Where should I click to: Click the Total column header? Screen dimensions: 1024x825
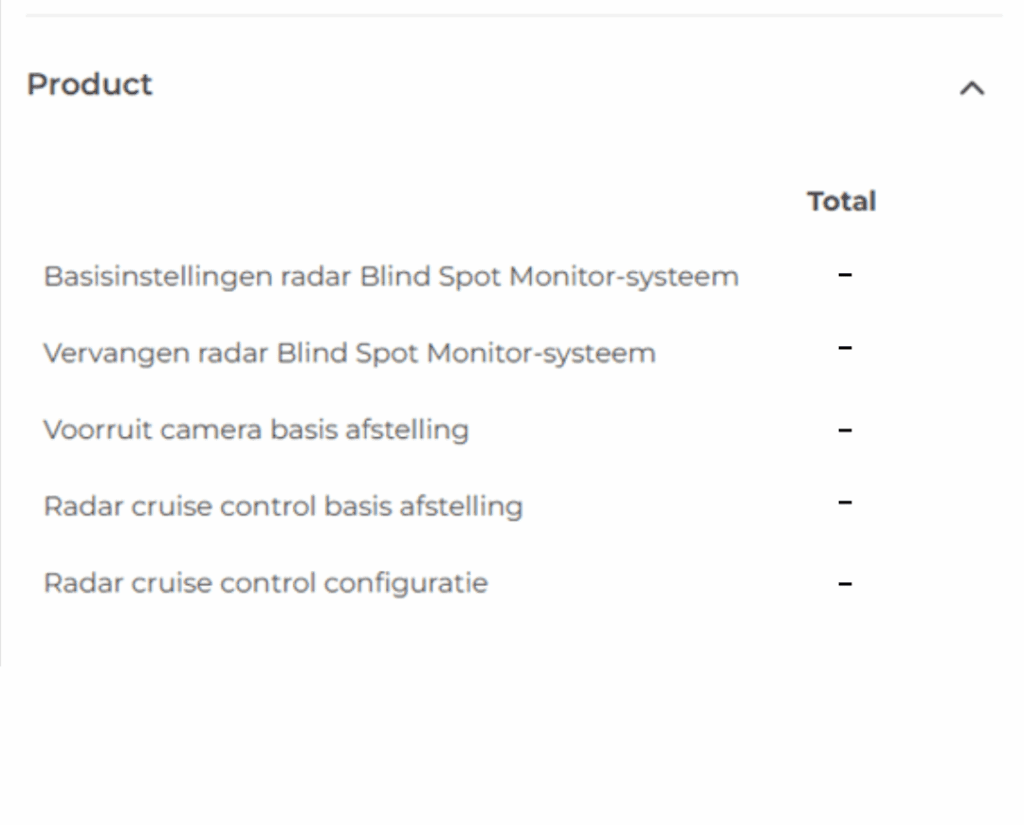click(x=842, y=201)
